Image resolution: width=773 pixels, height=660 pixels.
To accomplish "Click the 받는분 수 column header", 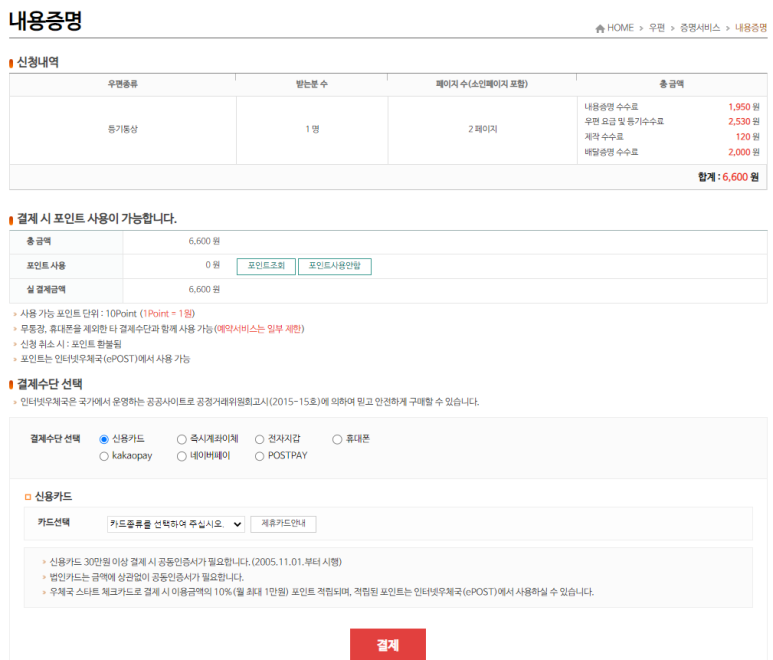I will pyautogui.click(x=312, y=84).
